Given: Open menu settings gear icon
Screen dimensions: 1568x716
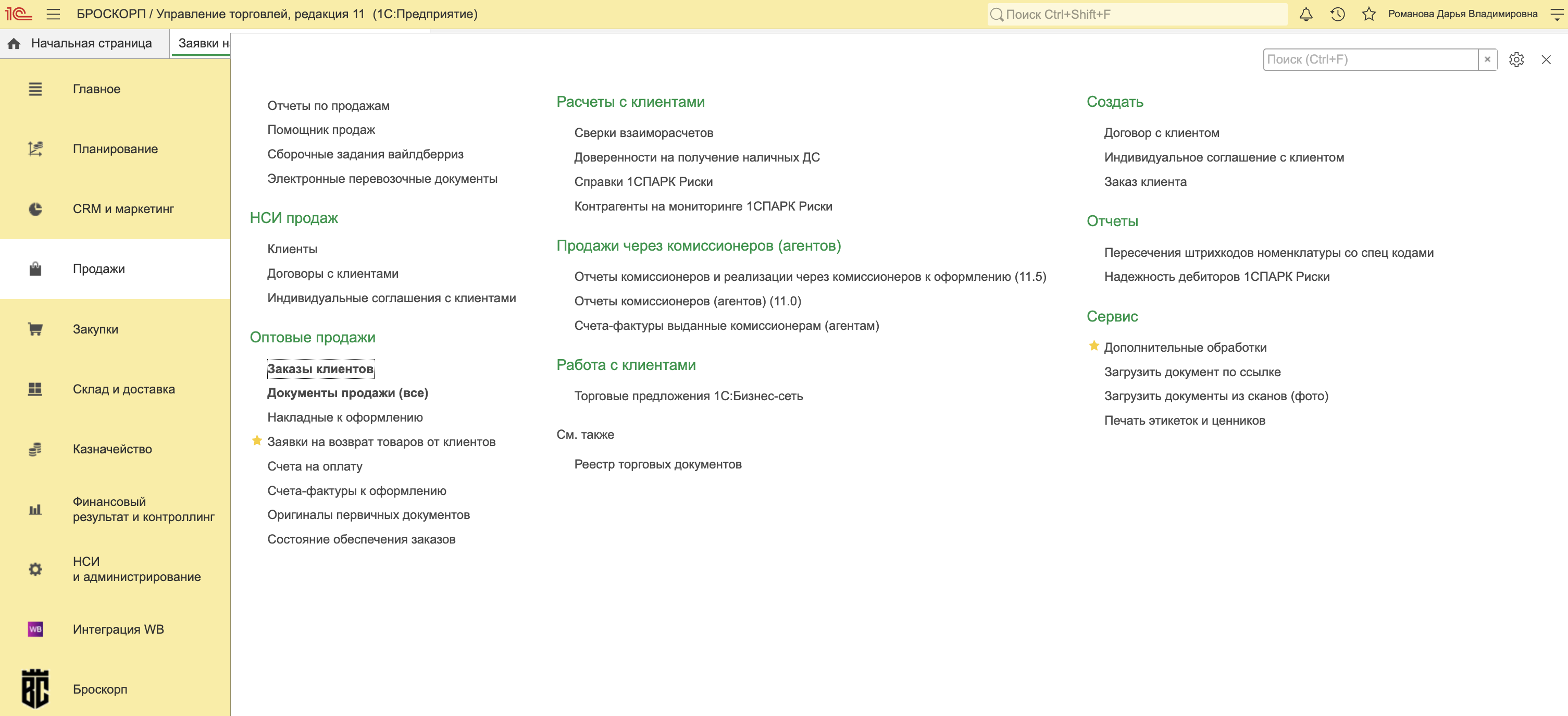Looking at the screenshot, I should (x=1516, y=59).
